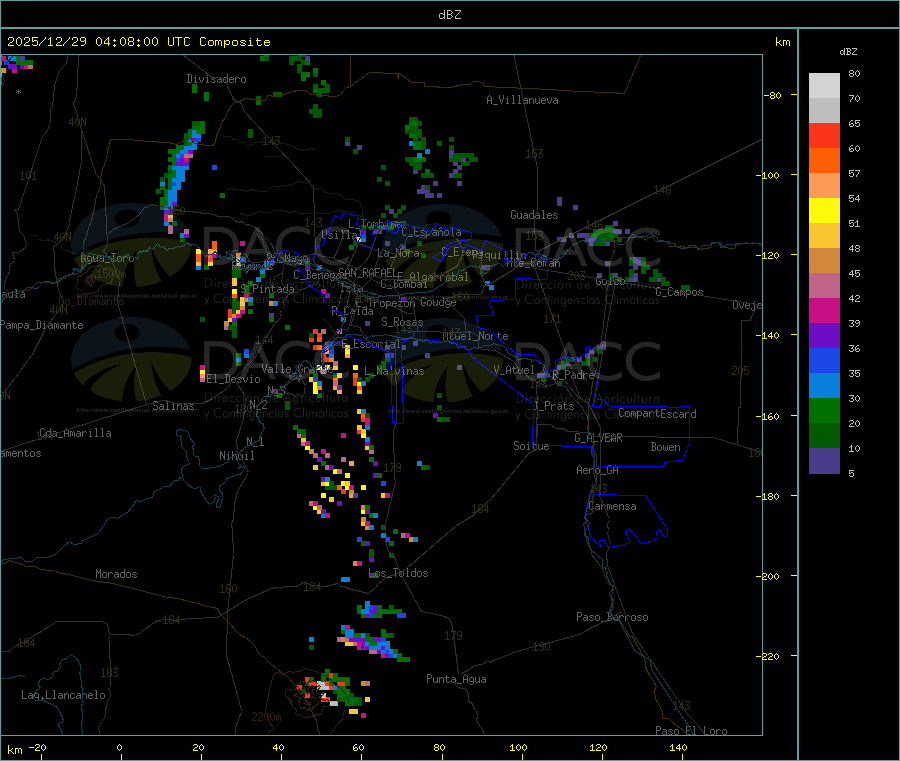
Task: Pick the magenta 39-42 dBZ legend swatch
Action: coord(824,310)
